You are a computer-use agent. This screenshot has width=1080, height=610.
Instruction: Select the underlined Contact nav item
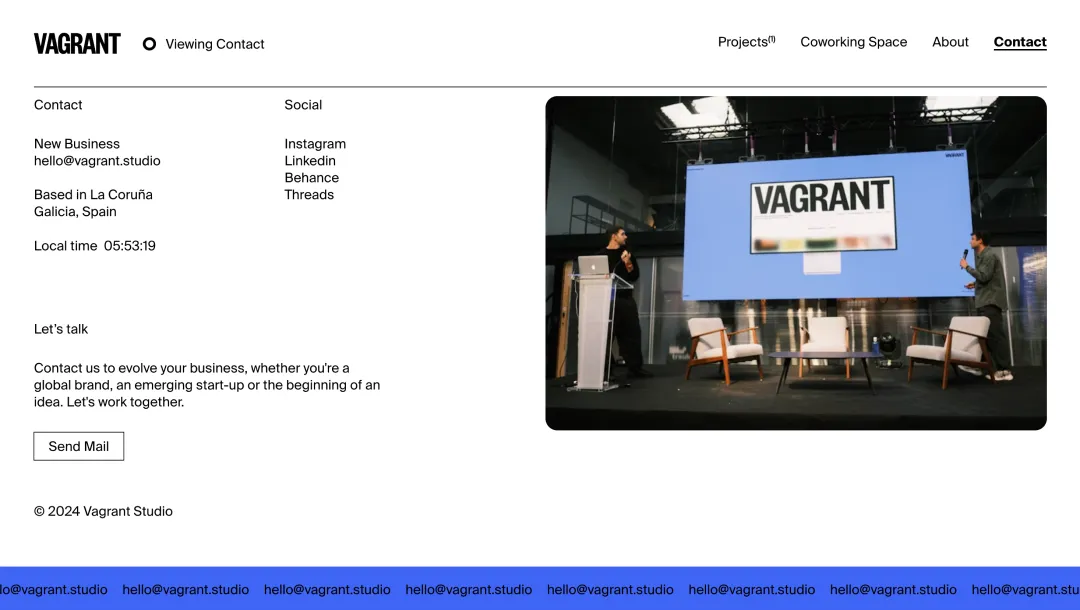1019,42
